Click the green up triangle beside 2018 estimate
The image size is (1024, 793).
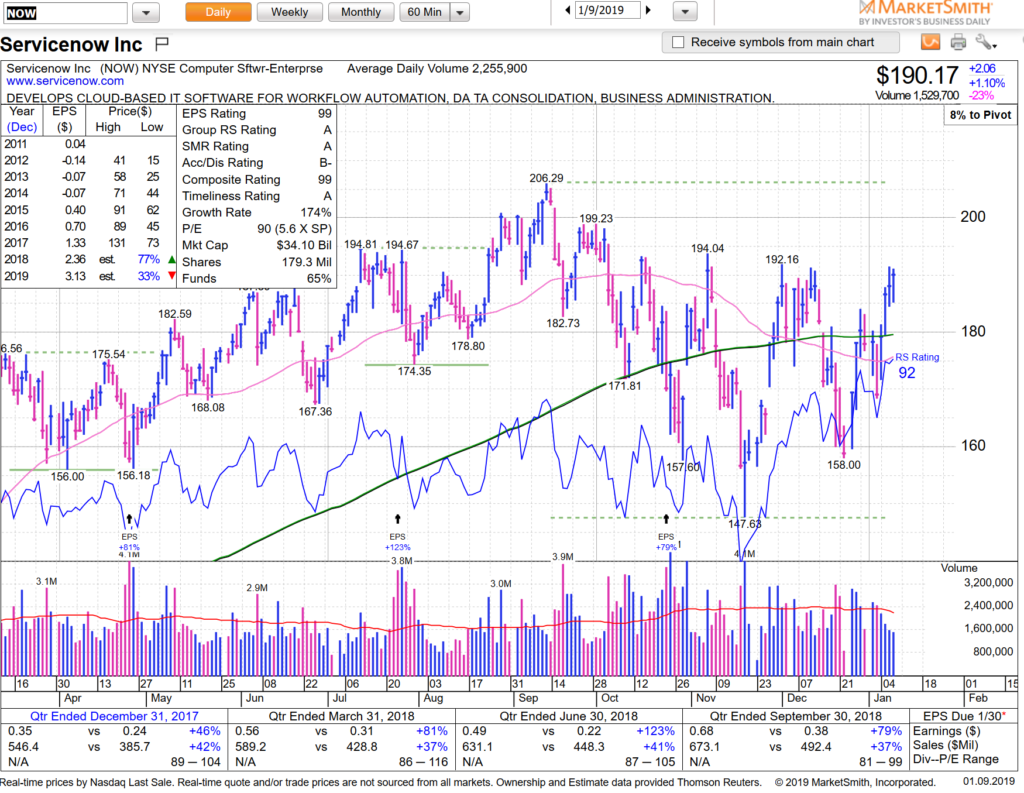click(x=172, y=259)
